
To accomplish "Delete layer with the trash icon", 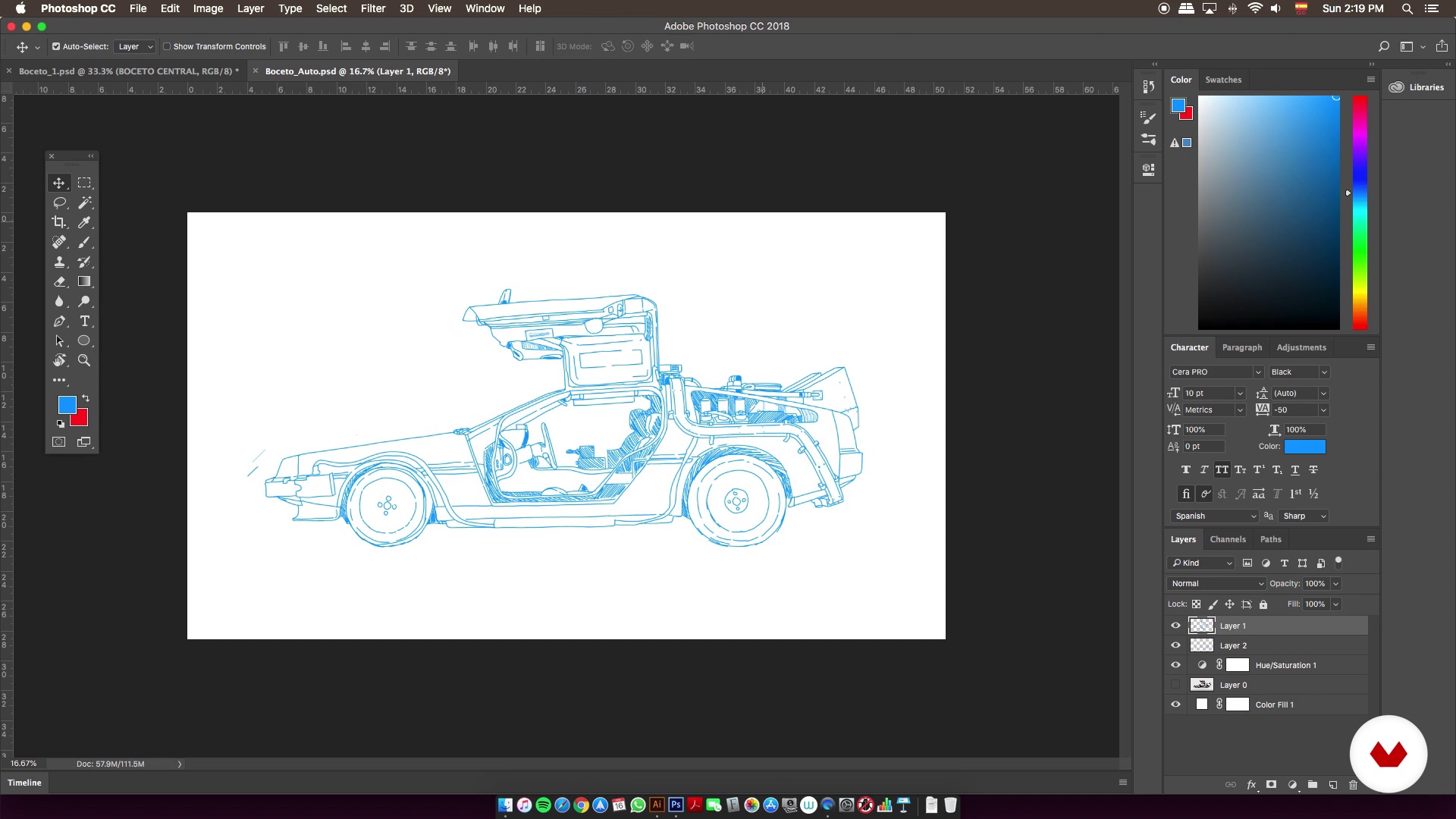I will (x=1353, y=785).
